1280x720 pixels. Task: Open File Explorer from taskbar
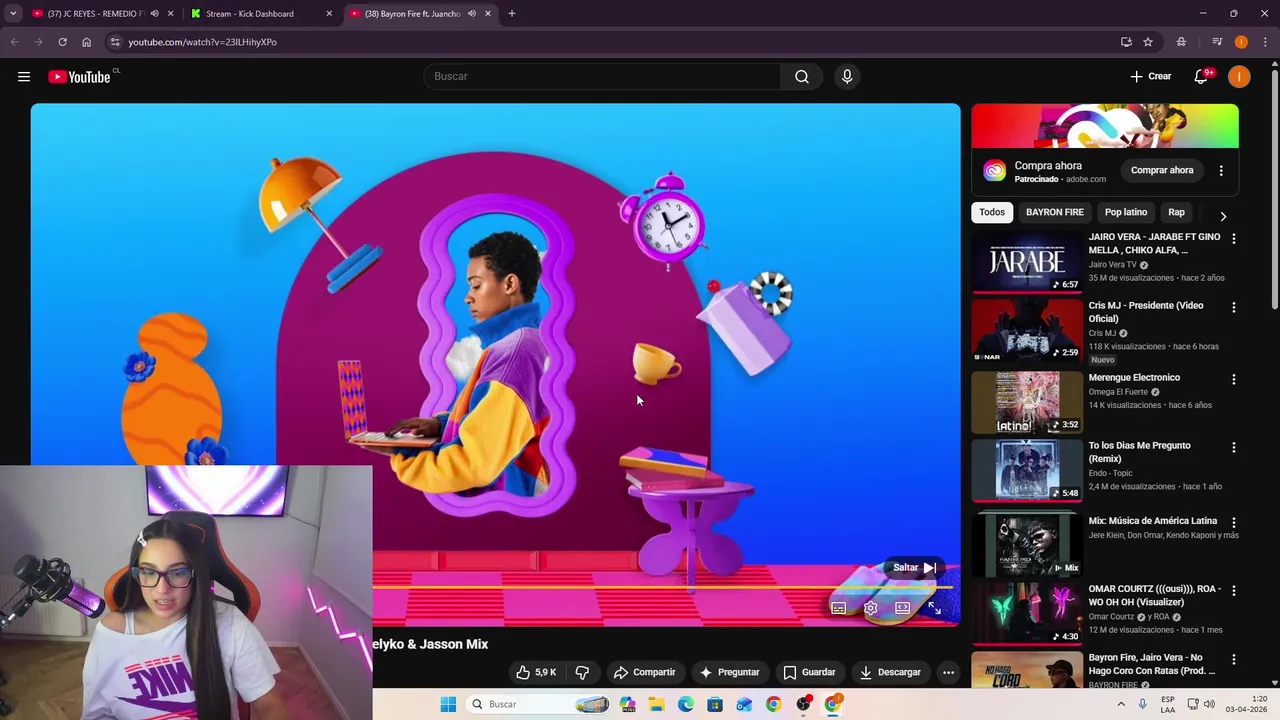656,704
